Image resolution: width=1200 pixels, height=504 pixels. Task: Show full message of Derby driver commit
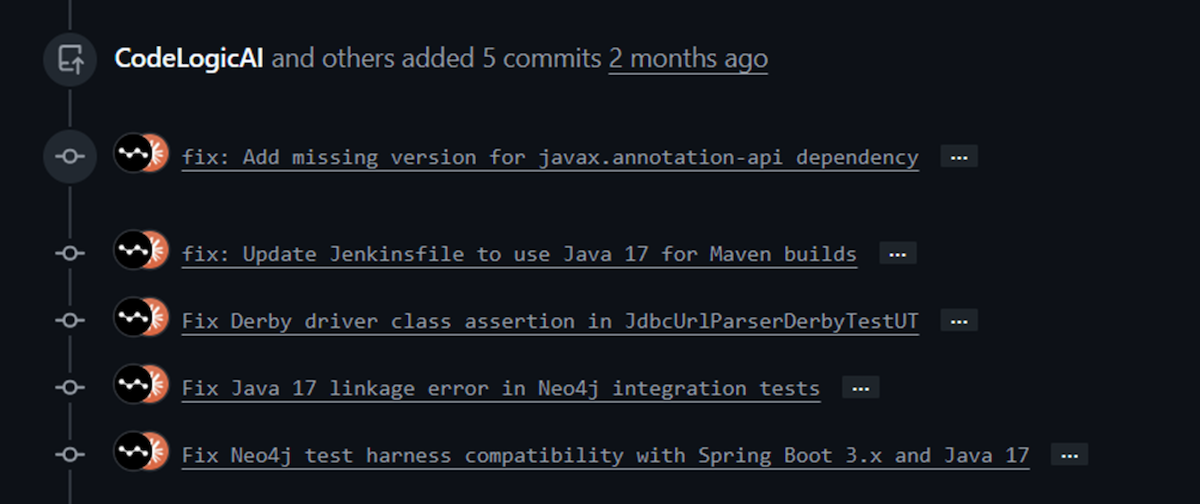[x=959, y=321]
